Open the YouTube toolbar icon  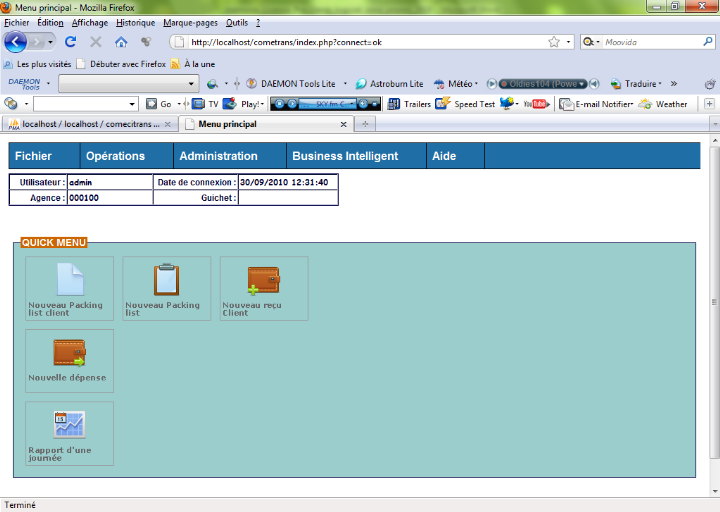pyautogui.click(x=536, y=104)
